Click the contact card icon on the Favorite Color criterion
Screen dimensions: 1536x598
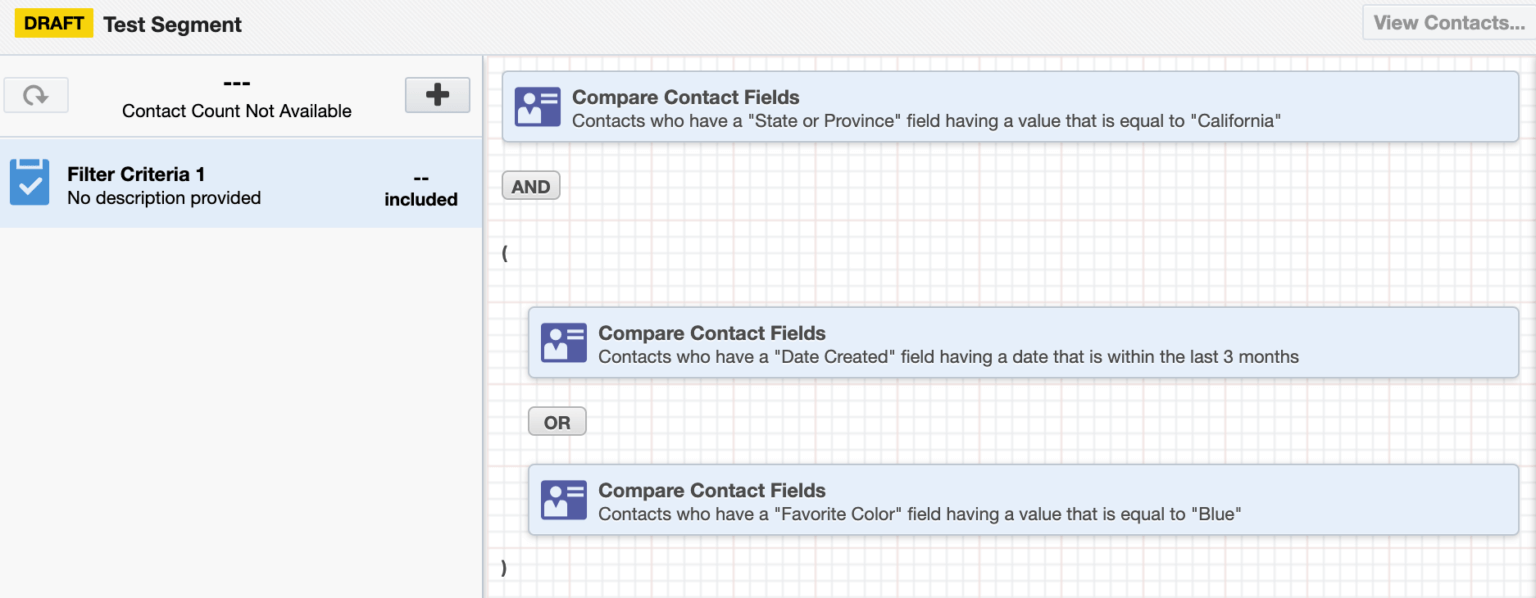[563, 500]
